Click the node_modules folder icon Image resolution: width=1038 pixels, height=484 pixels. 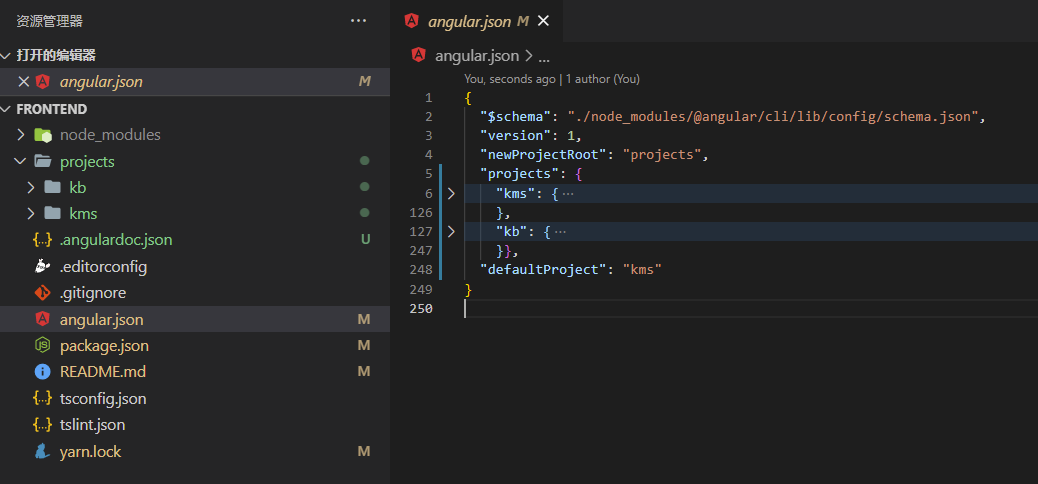[x=42, y=135]
